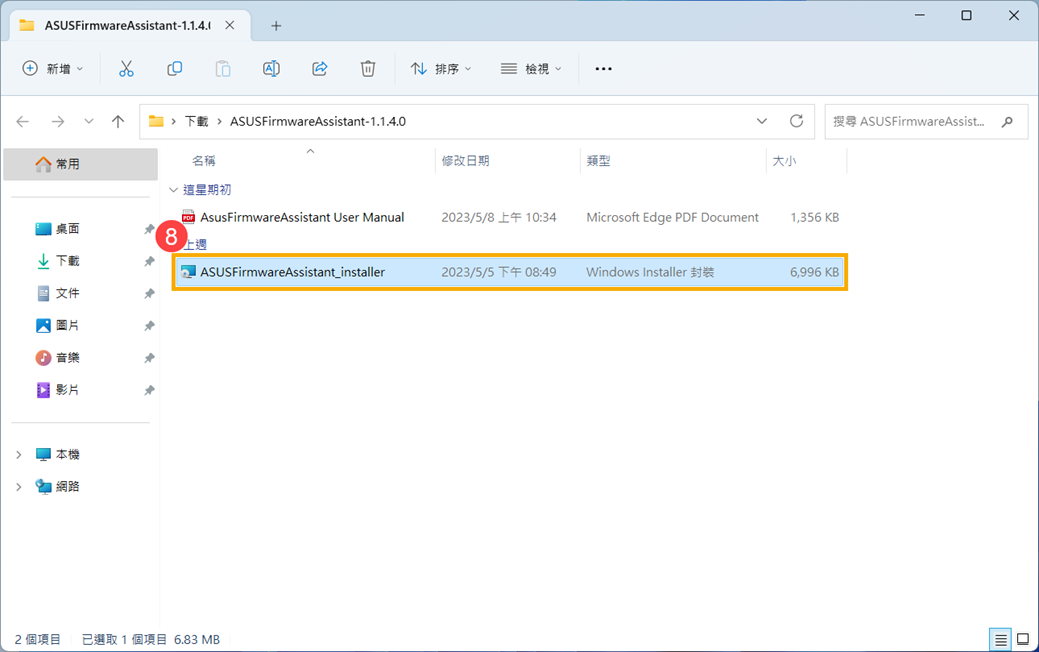This screenshot has height=652, width=1039.
Task: Select ASUSFirmwareAssistant_installer file
Action: 510,272
